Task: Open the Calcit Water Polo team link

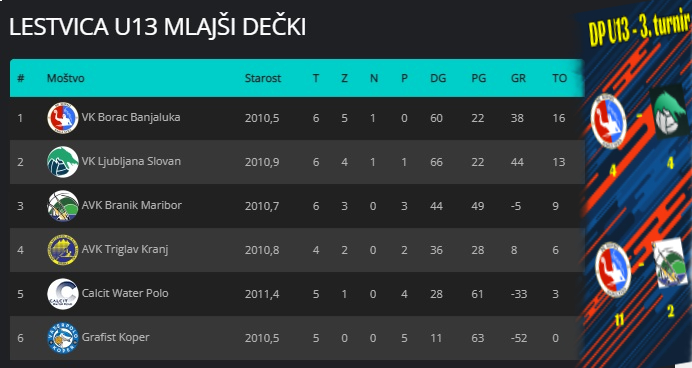Action: [125, 293]
